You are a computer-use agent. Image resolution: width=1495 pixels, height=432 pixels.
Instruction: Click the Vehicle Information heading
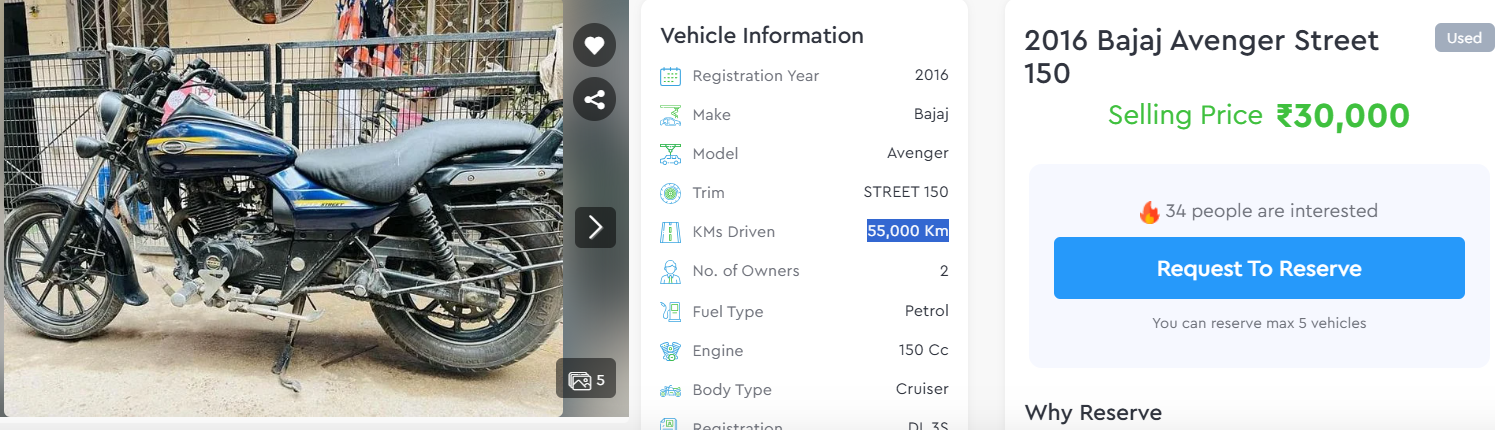point(762,36)
